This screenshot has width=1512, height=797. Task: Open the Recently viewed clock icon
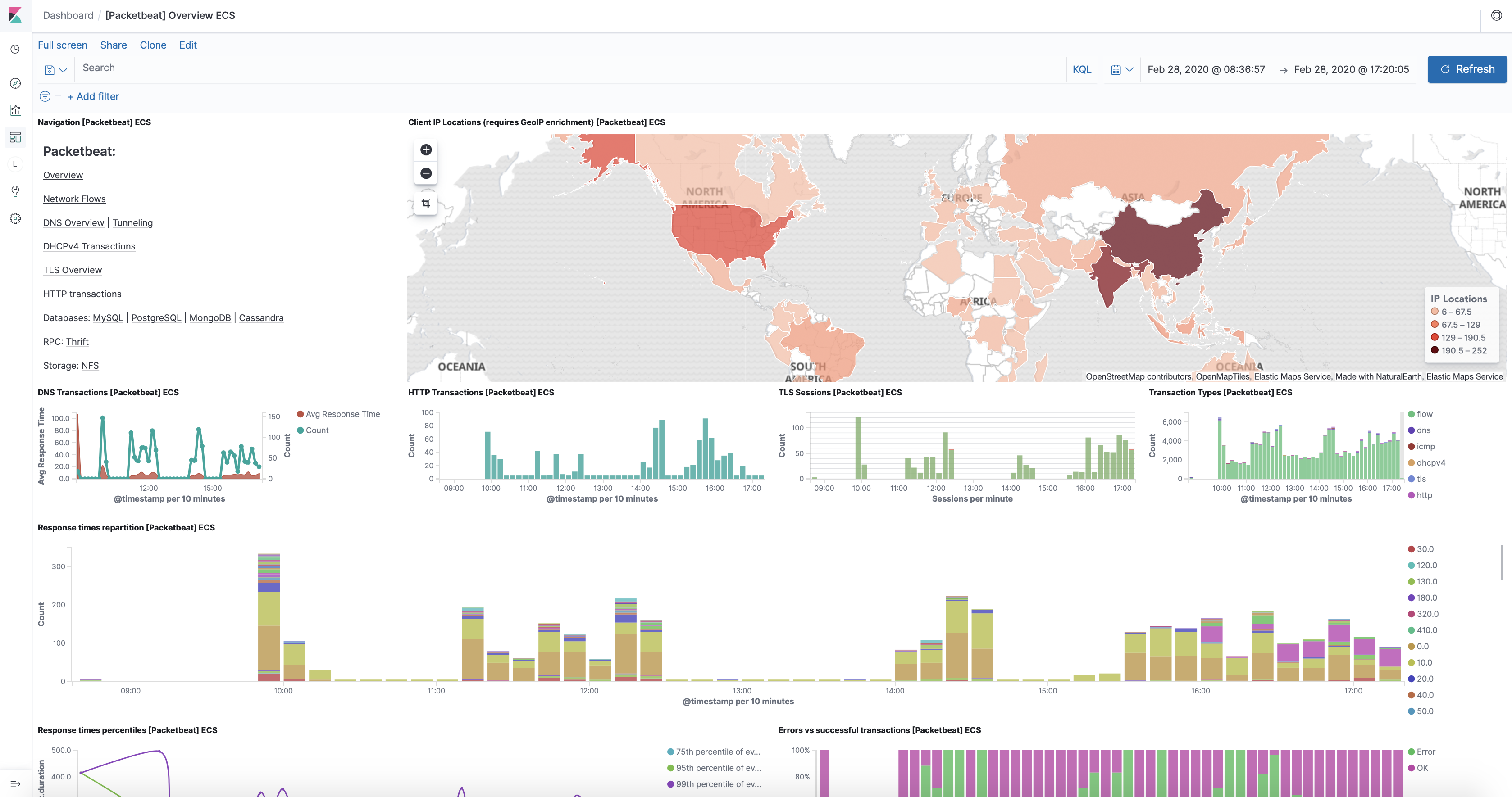(15, 49)
